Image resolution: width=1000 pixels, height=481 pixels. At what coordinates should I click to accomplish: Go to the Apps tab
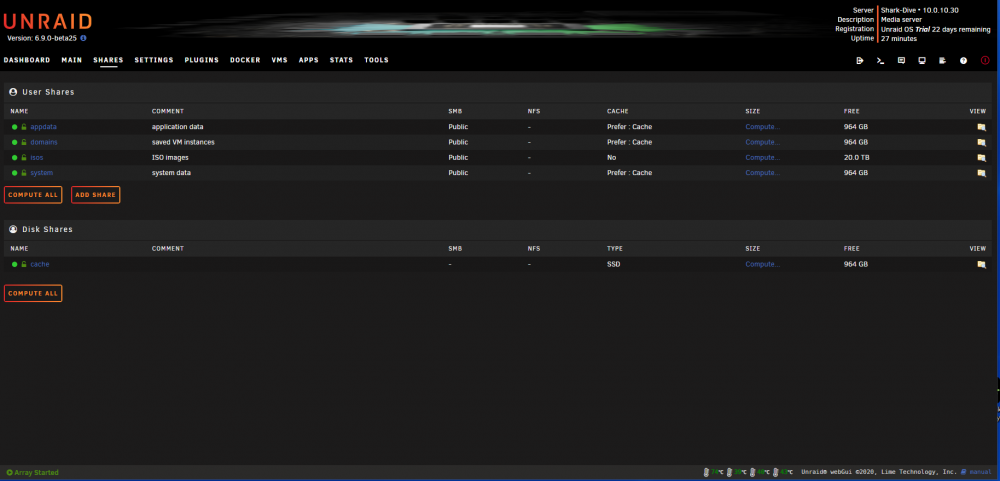(309, 60)
